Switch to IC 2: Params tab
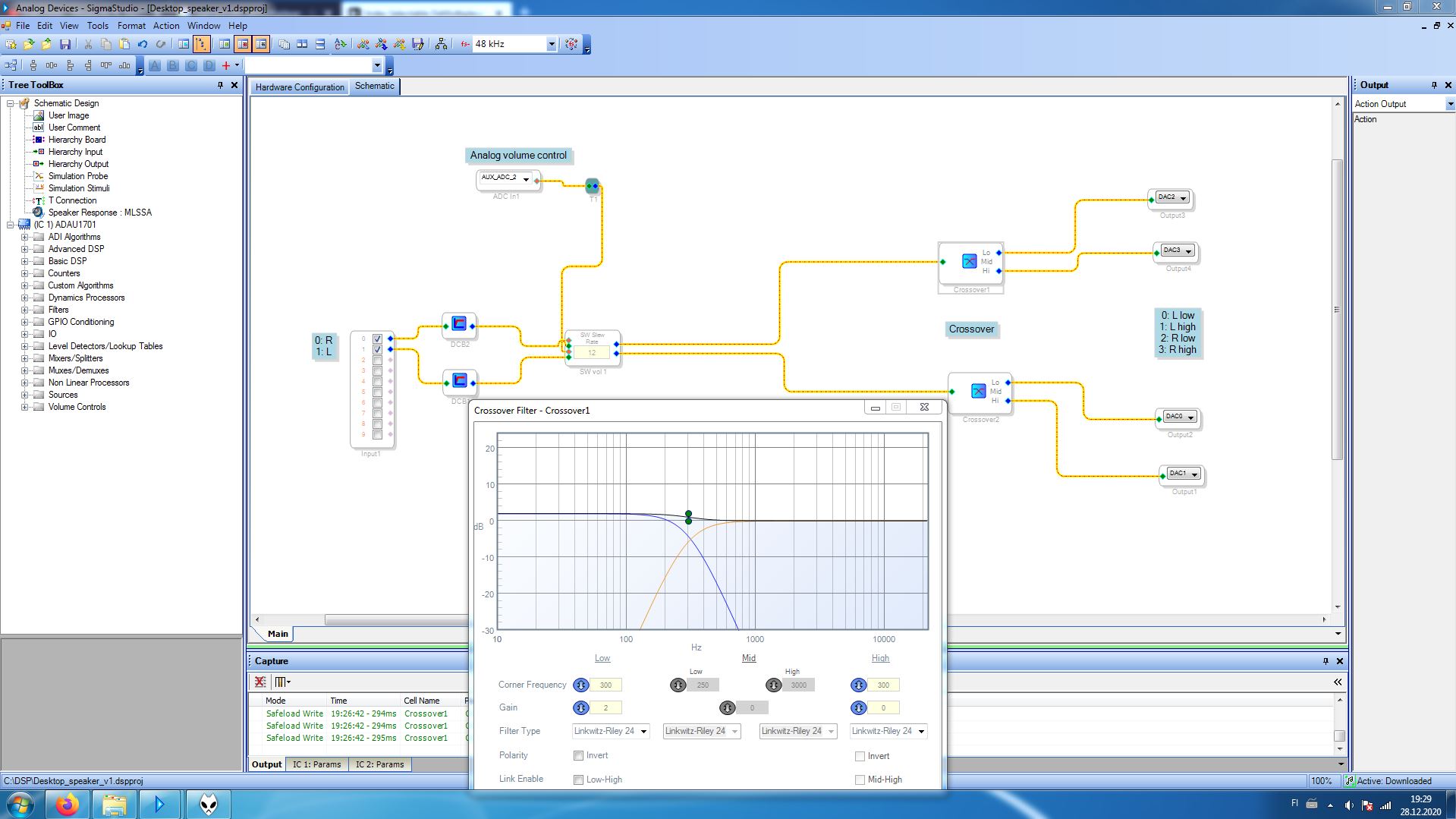1456x819 pixels. (x=380, y=764)
